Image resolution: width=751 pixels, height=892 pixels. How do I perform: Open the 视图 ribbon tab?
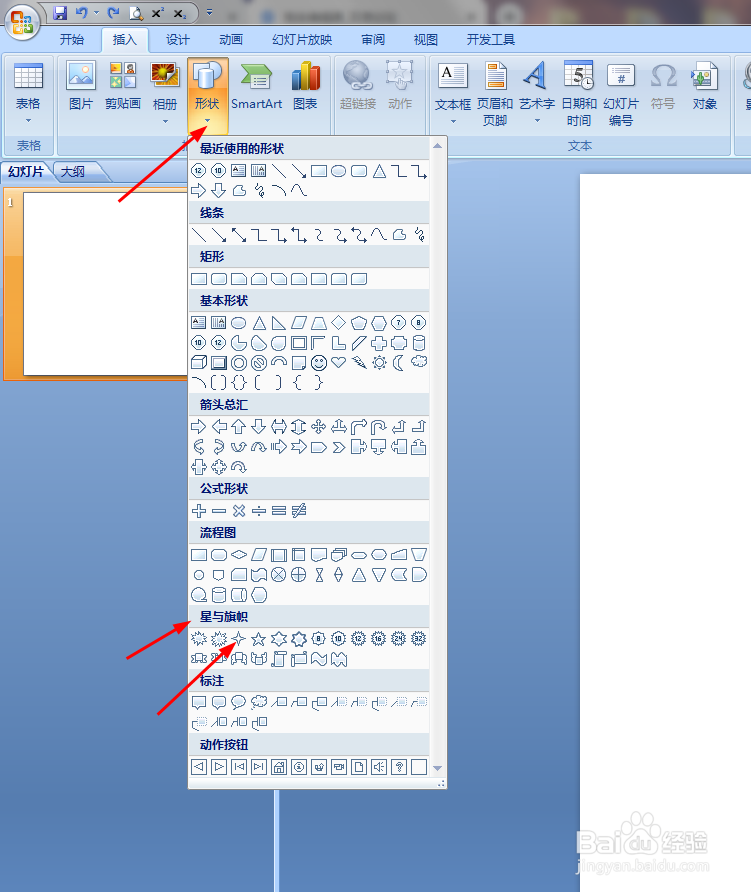[x=426, y=39]
